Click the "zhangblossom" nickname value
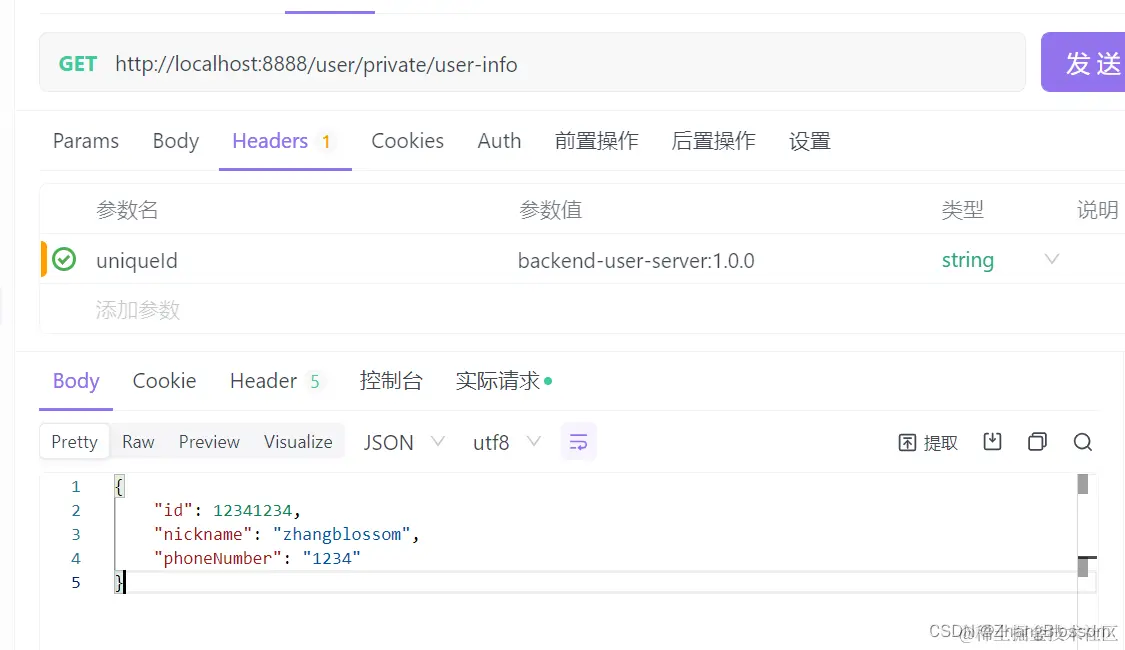 (x=341, y=534)
